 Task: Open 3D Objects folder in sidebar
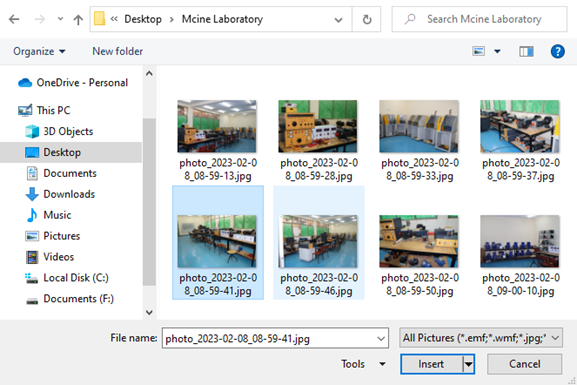point(59,131)
